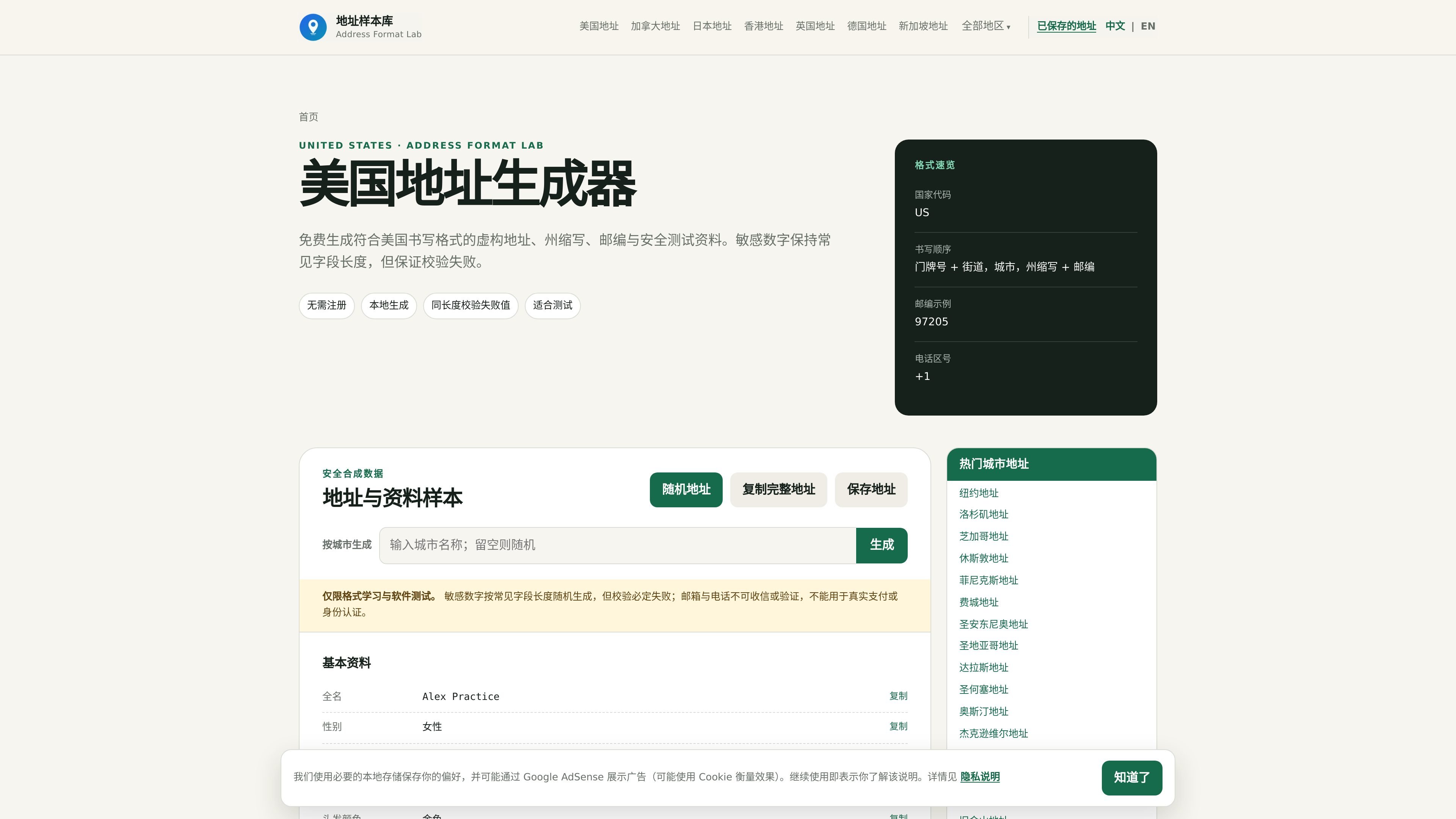1456x819 pixels.
Task: Click 复制完整地址 button
Action: click(x=778, y=490)
